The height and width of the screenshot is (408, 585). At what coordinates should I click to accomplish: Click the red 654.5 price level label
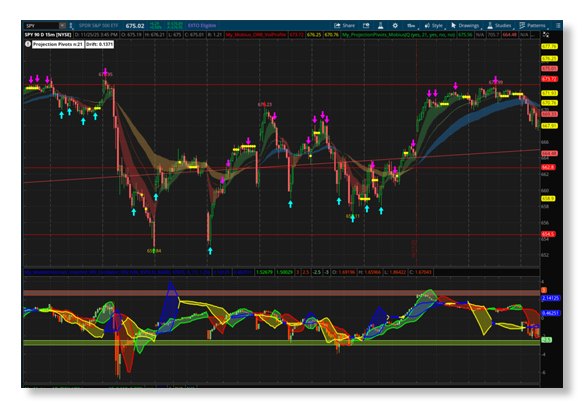point(548,234)
